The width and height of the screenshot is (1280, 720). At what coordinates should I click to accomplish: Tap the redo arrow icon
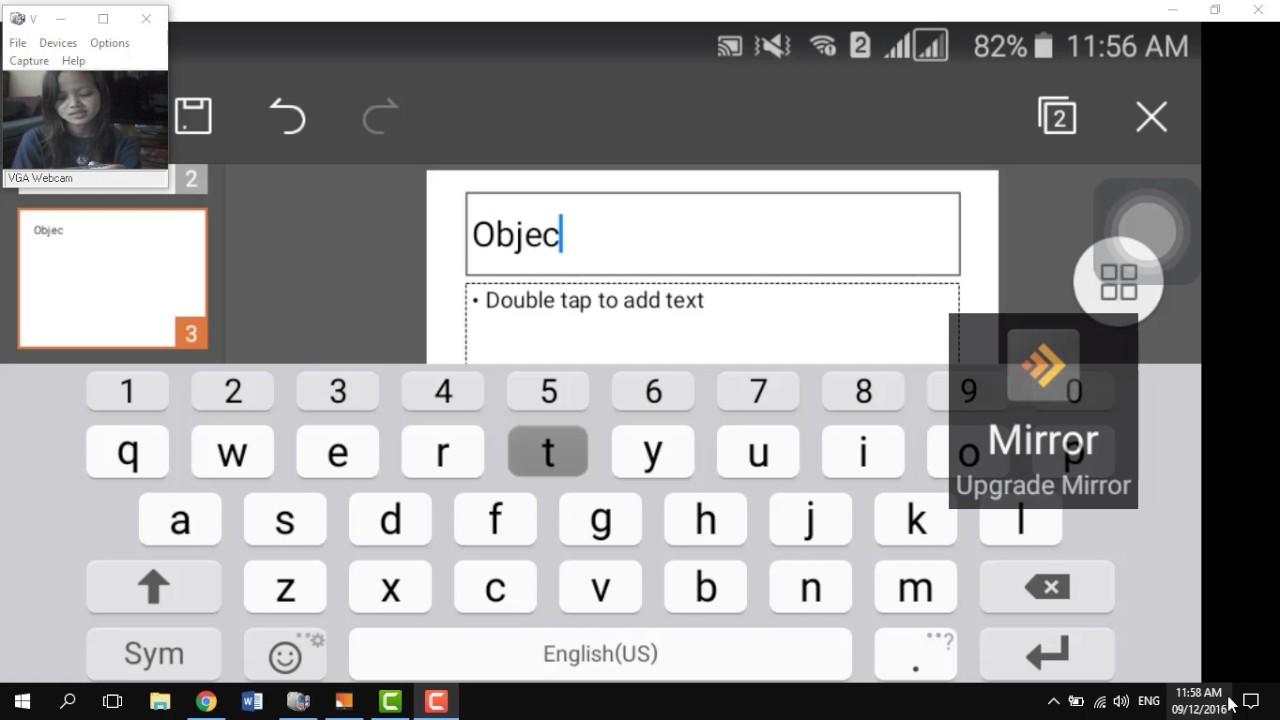tap(380, 116)
